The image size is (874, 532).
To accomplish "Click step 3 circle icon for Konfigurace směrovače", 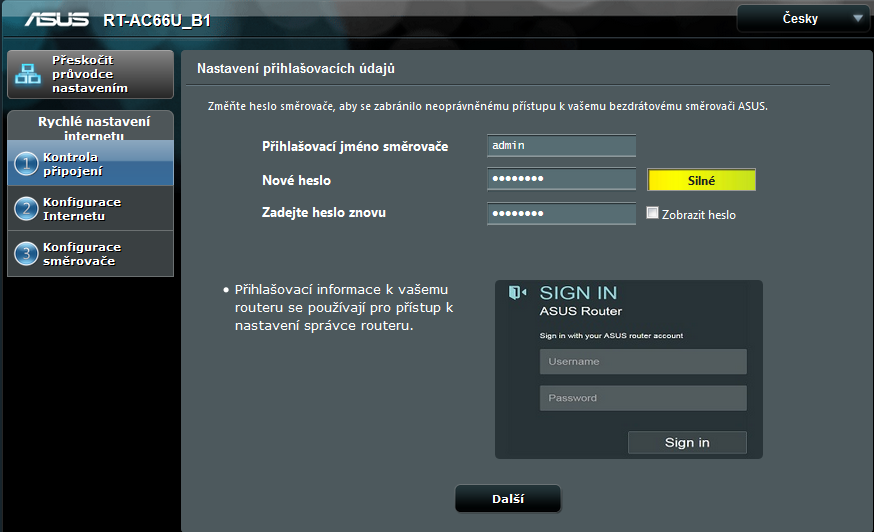I will coord(27,254).
